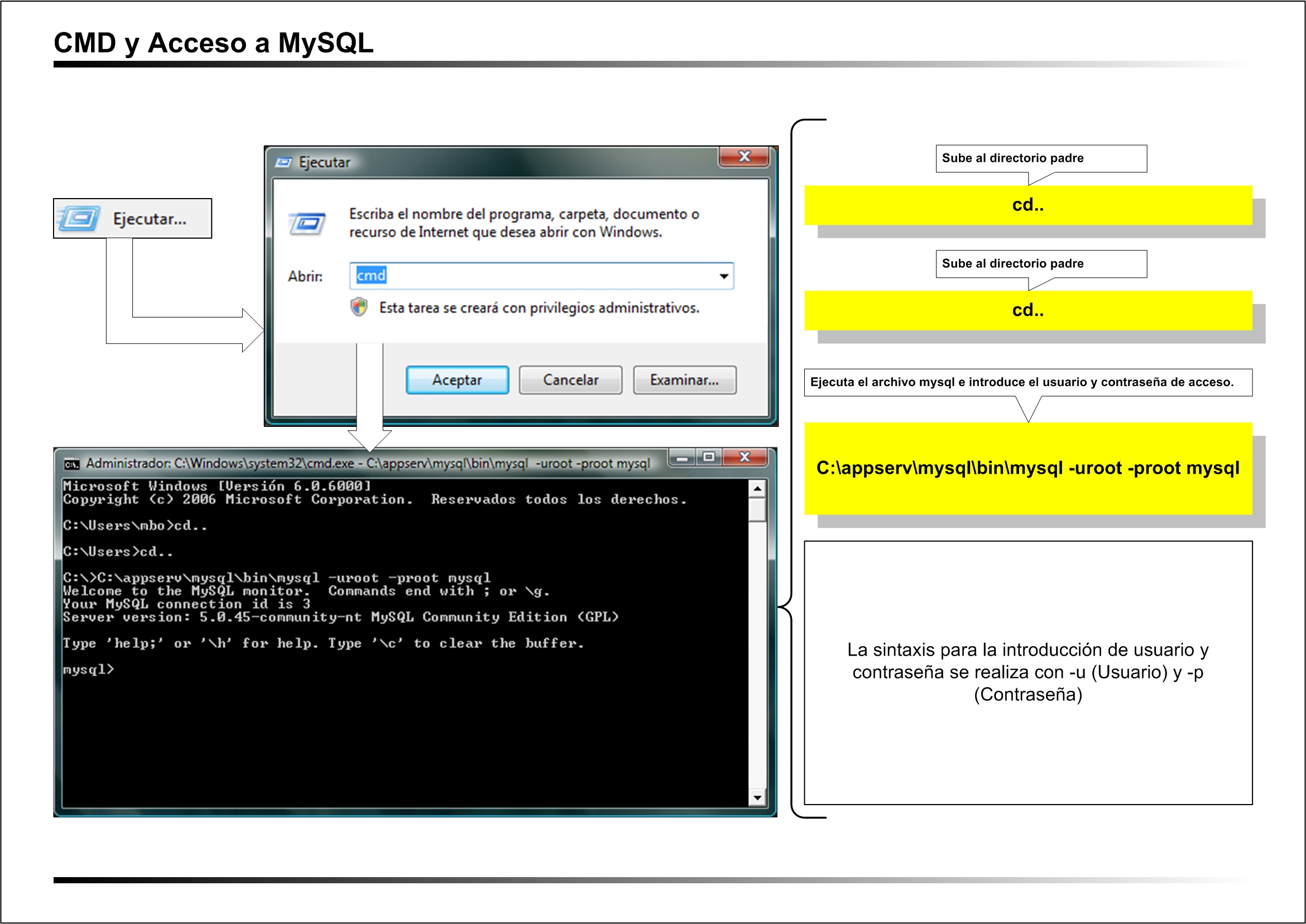Click the yellow mysql command box
1306x924 pixels.
pyautogui.click(x=1027, y=468)
